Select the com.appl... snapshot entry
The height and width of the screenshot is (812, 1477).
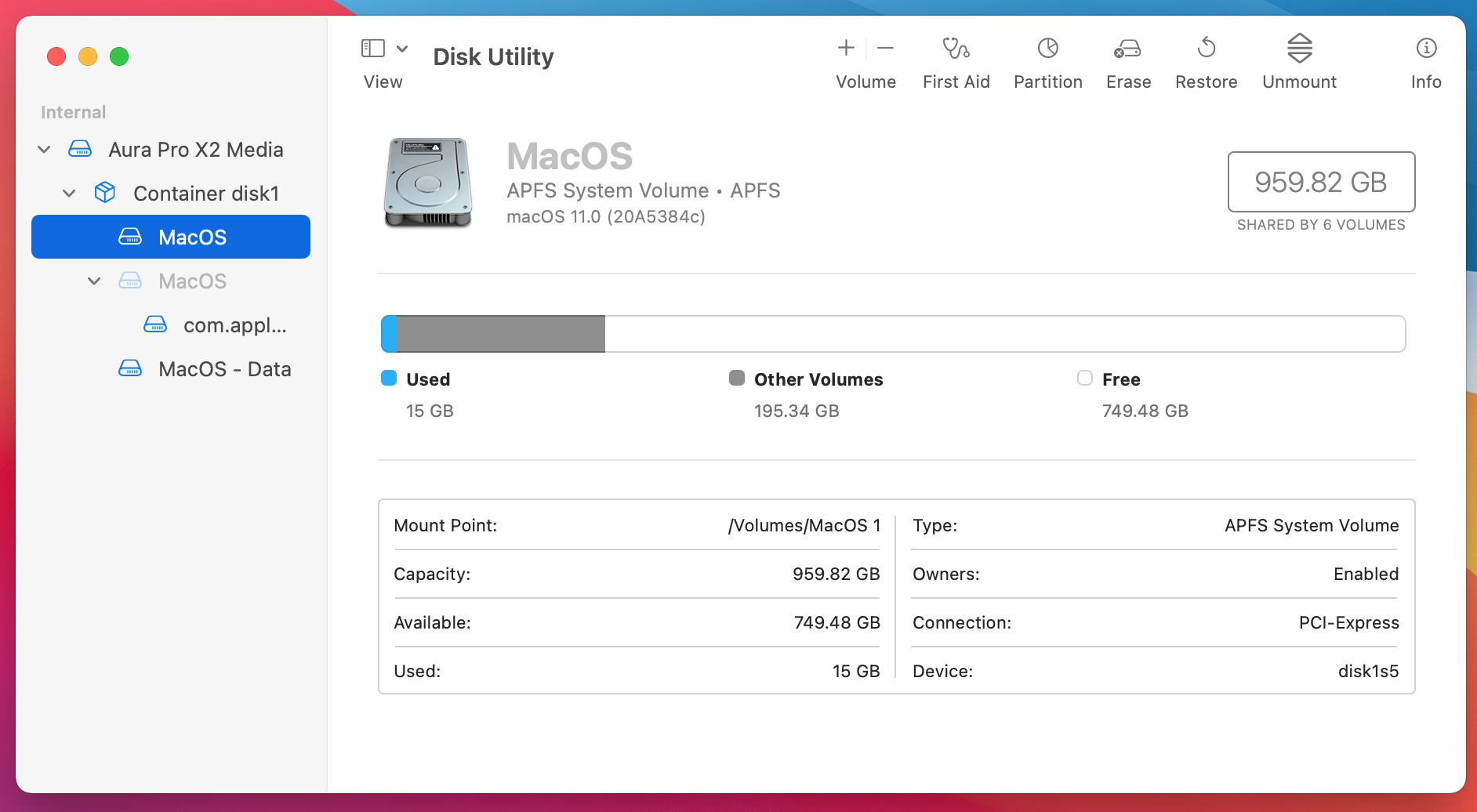[x=171, y=324]
